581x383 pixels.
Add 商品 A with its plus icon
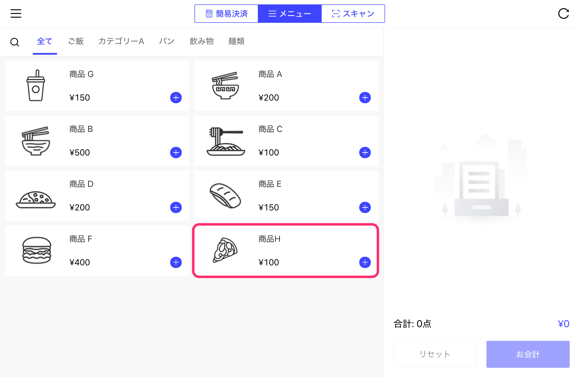pos(365,98)
